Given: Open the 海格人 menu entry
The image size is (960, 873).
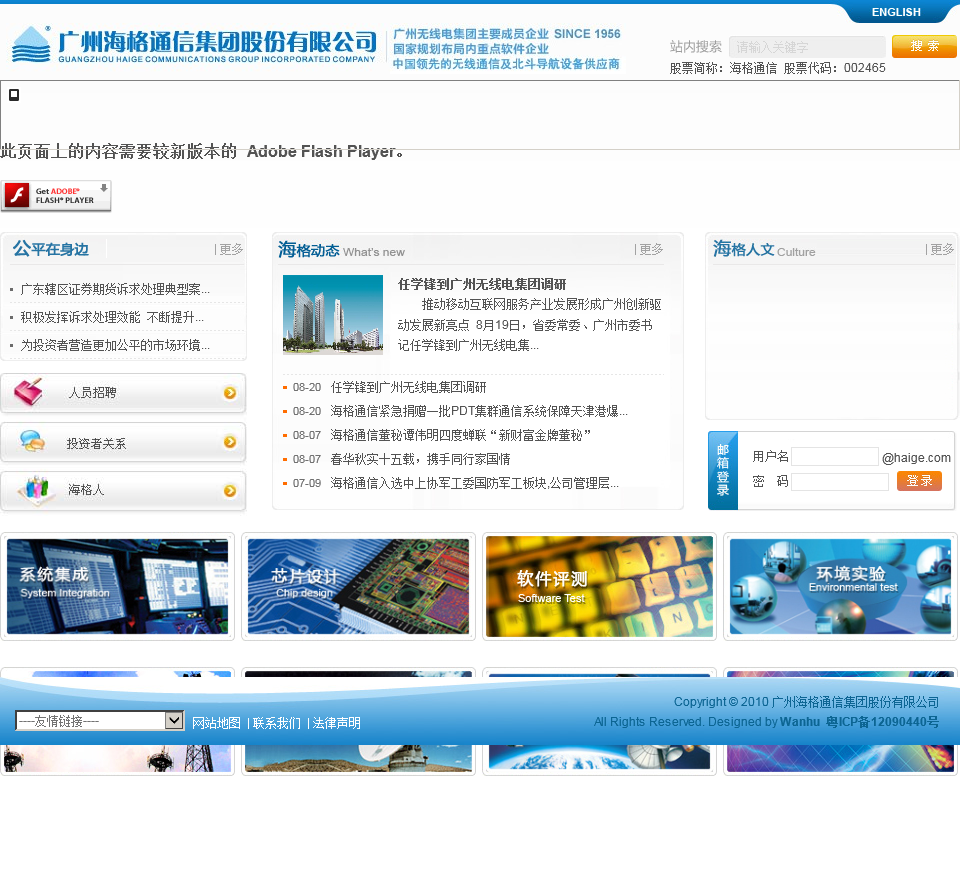Looking at the screenshot, I should pyautogui.click(x=86, y=490).
